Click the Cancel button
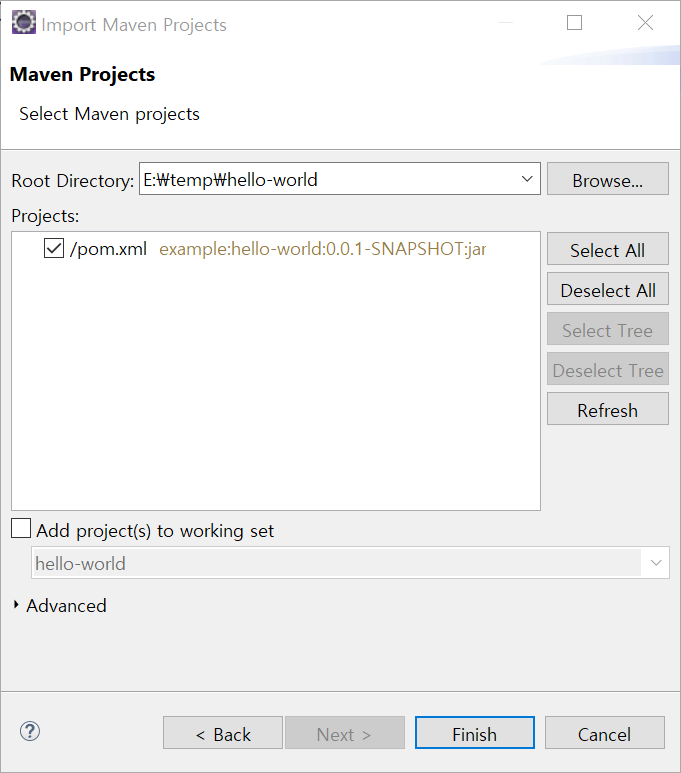The width and height of the screenshot is (681, 773). [605, 733]
